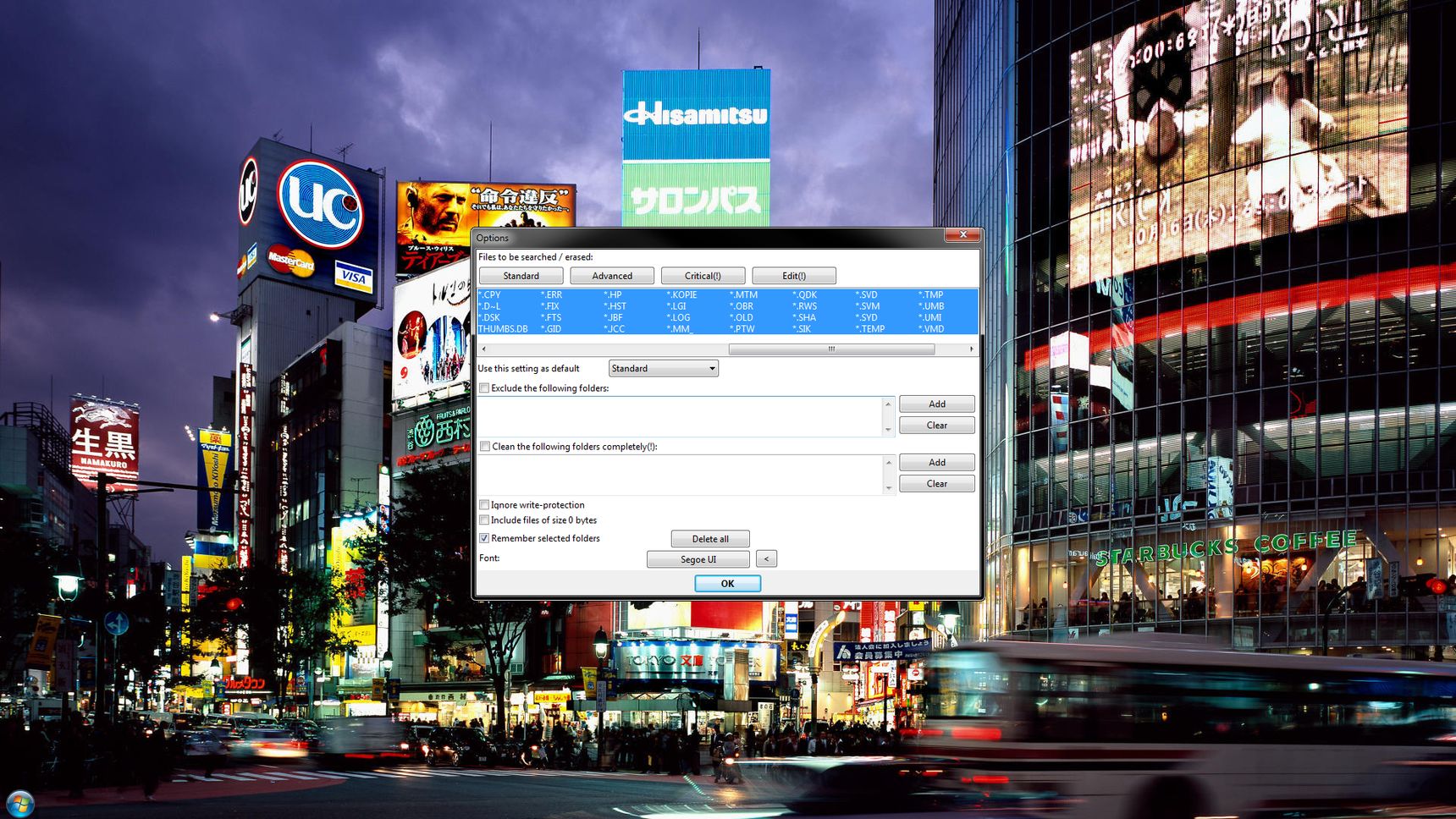
Task: Select the *.TEMP file pattern
Action: pos(870,329)
